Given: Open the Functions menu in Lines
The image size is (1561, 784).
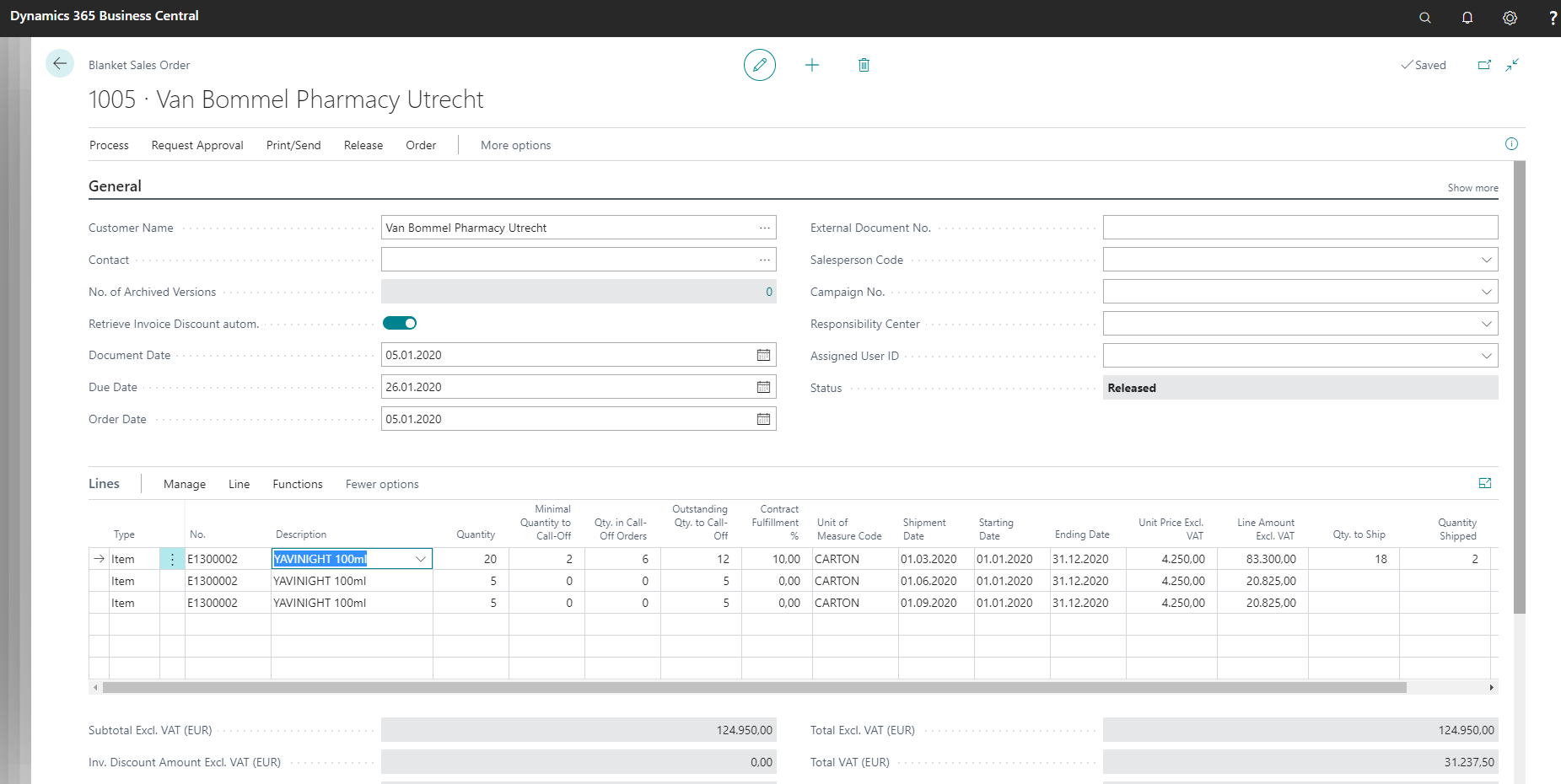Looking at the screenshot, I should click(298, 484).
